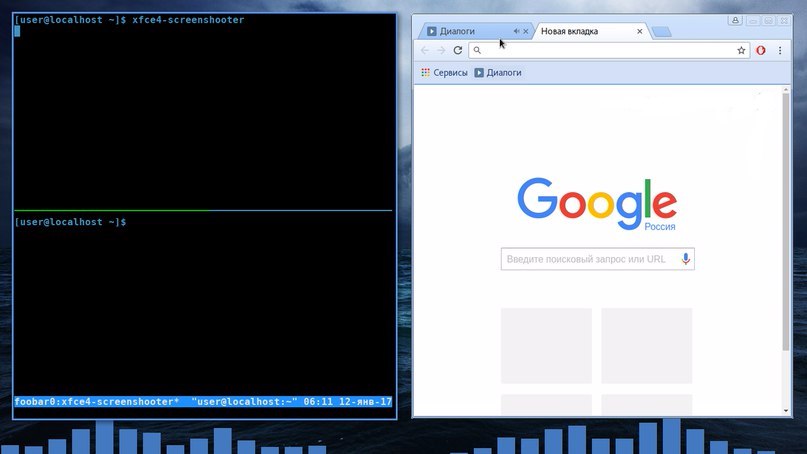Close the Chrome window

tap(784, 21)
